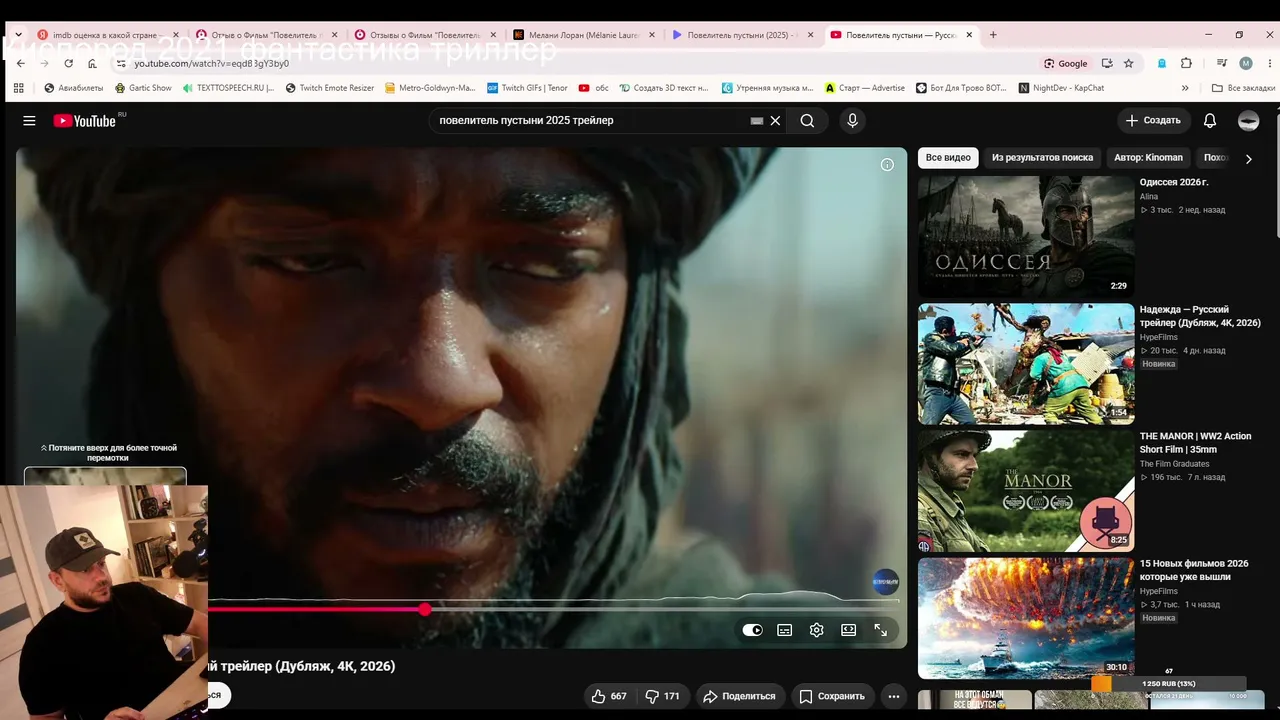Open the "Twitch Emote Resizer" bookmark
1280x720 pixels.
pyautogui.click(x=329, y=88)
